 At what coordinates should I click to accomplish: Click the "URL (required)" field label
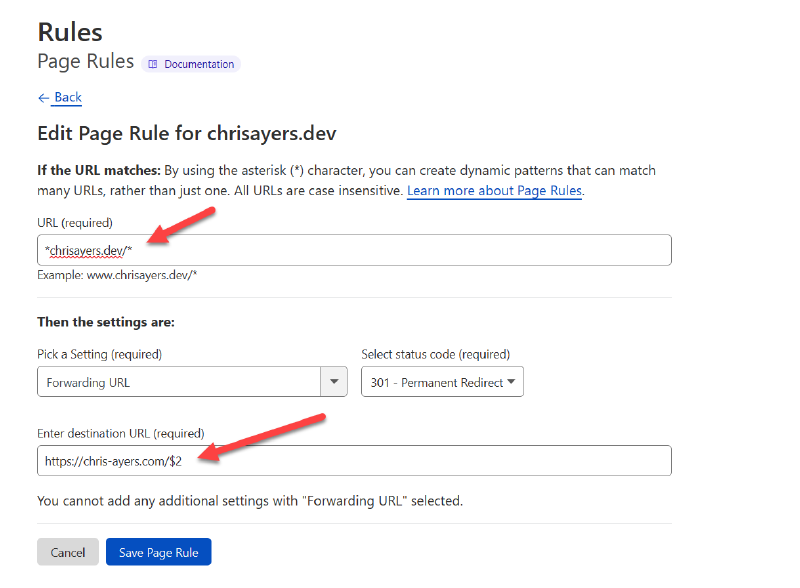click(x=75, y=222)
